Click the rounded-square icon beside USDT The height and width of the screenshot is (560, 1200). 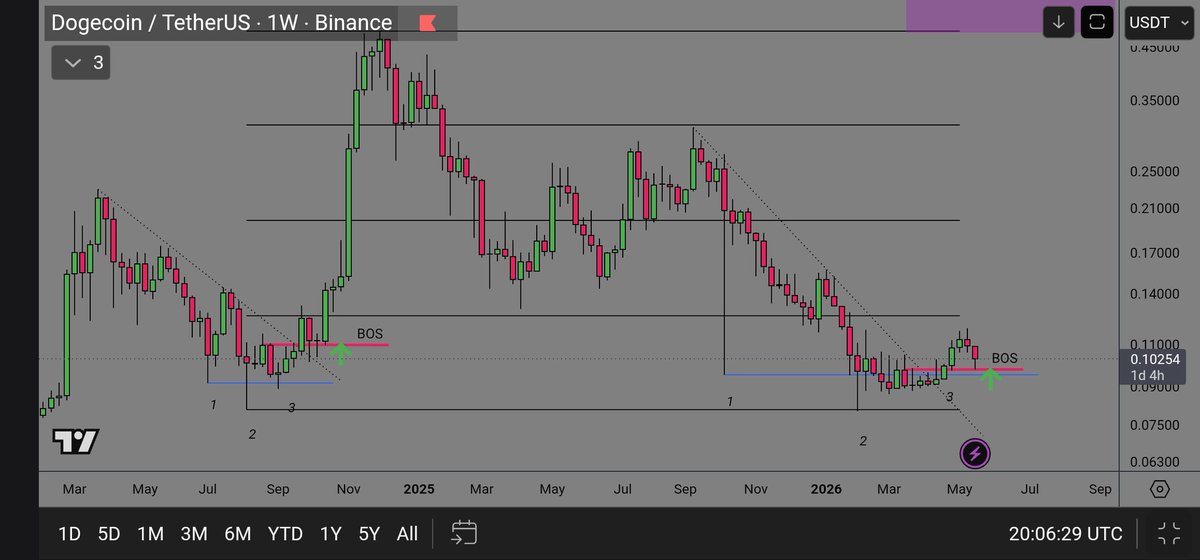coord(1098,21)
